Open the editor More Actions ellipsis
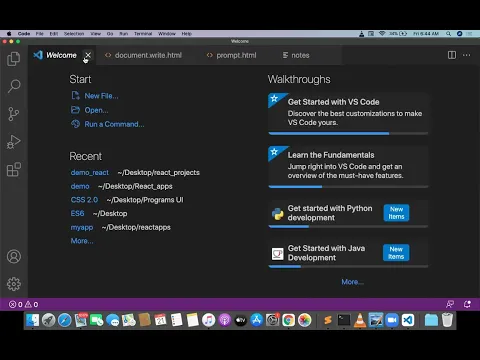Image resolution: width=480 pixels, height=360 pixels. 466,55
